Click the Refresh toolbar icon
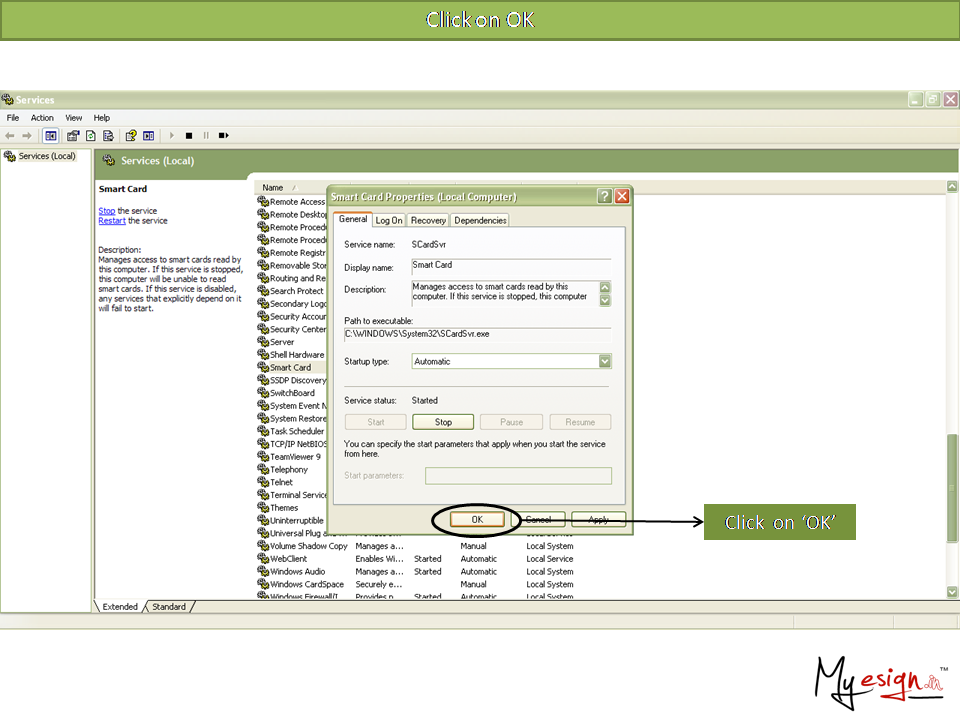The height and width of the screenshot is (720, 960). click(x=91, y=135)
